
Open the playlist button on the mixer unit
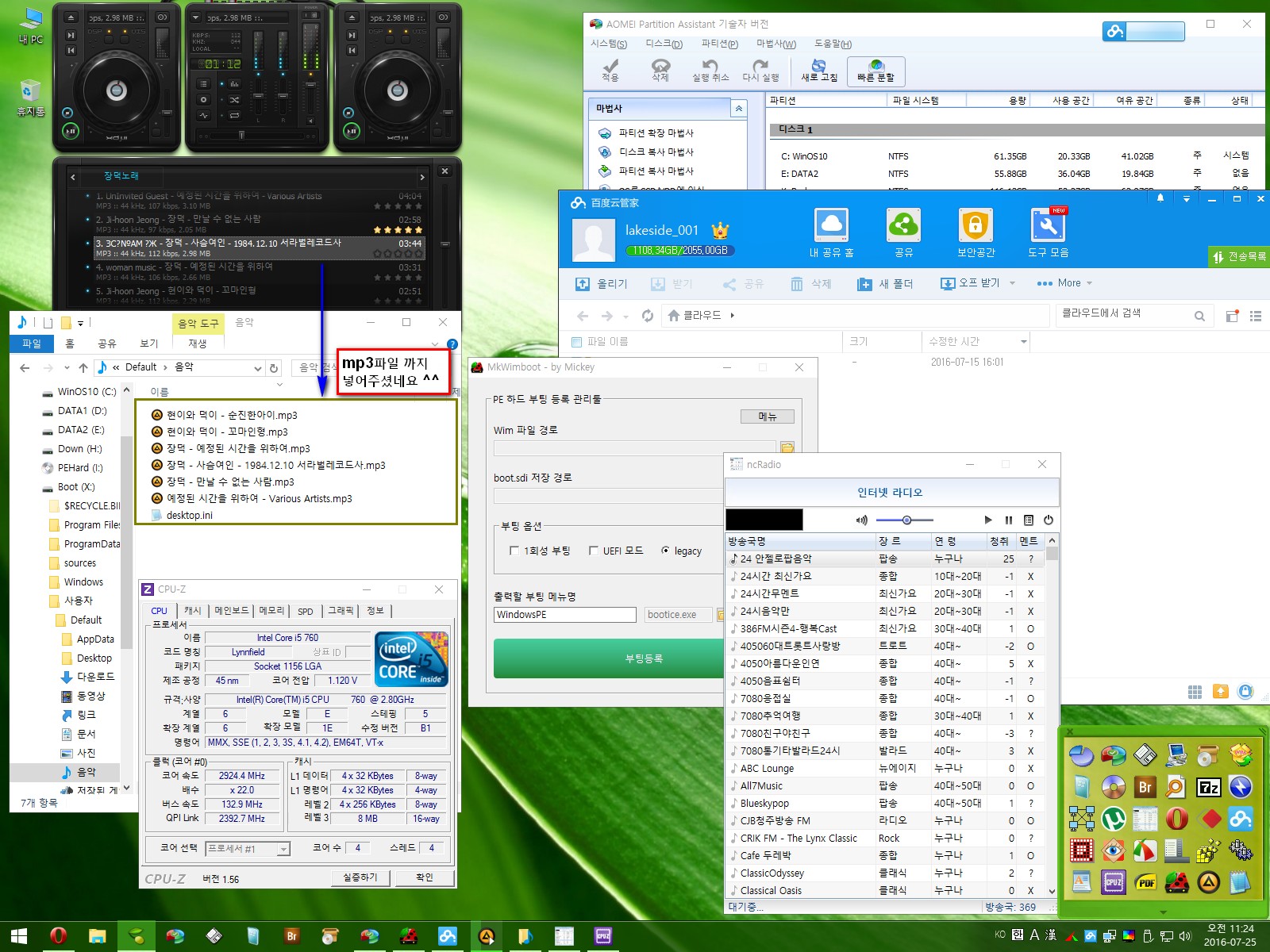[203, 83]
